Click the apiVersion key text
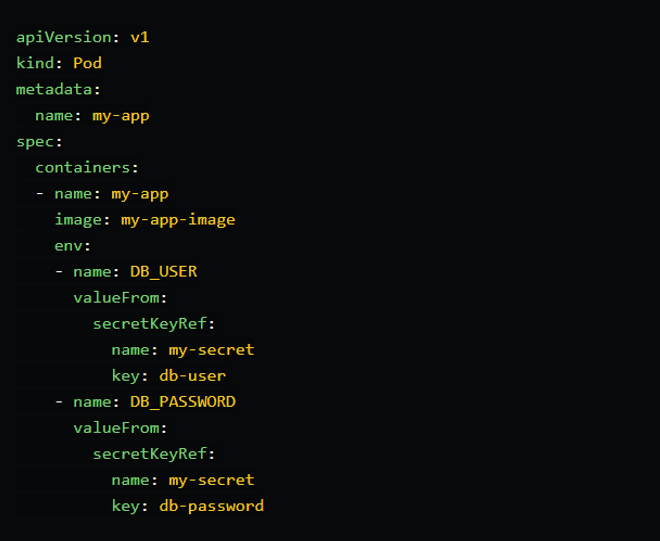 (x=64, y=37)
